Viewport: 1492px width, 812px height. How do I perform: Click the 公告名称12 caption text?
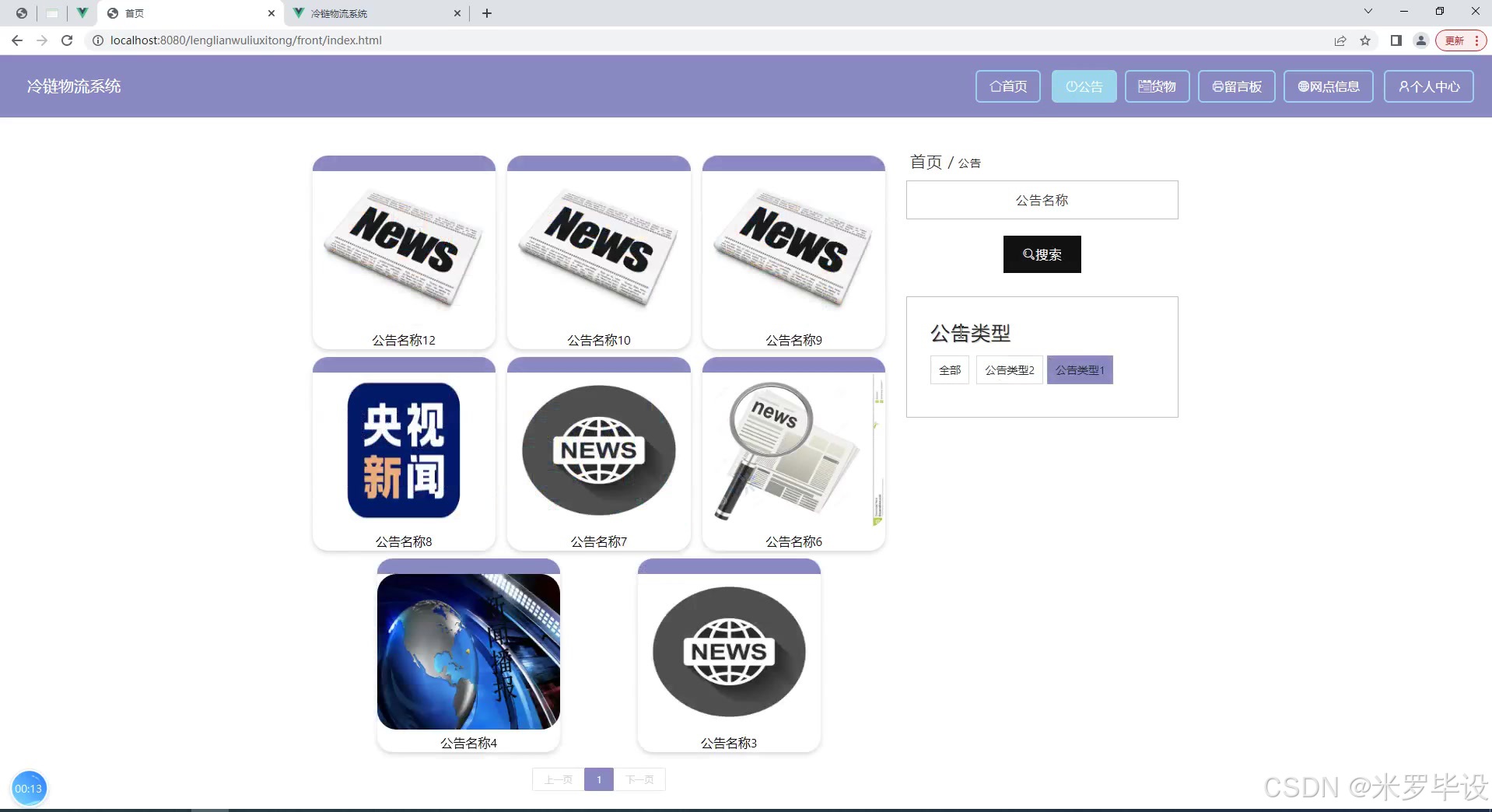(x=404, y=340)
